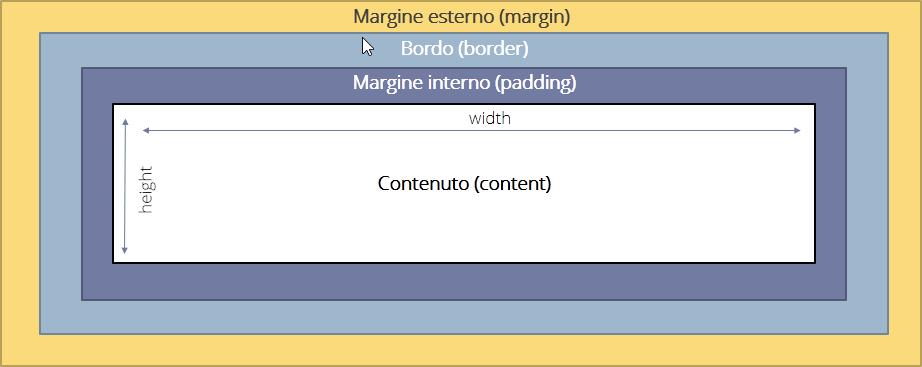
Task: Click the 'width' label
Action: pyautogui.click(x=490, y=118)
